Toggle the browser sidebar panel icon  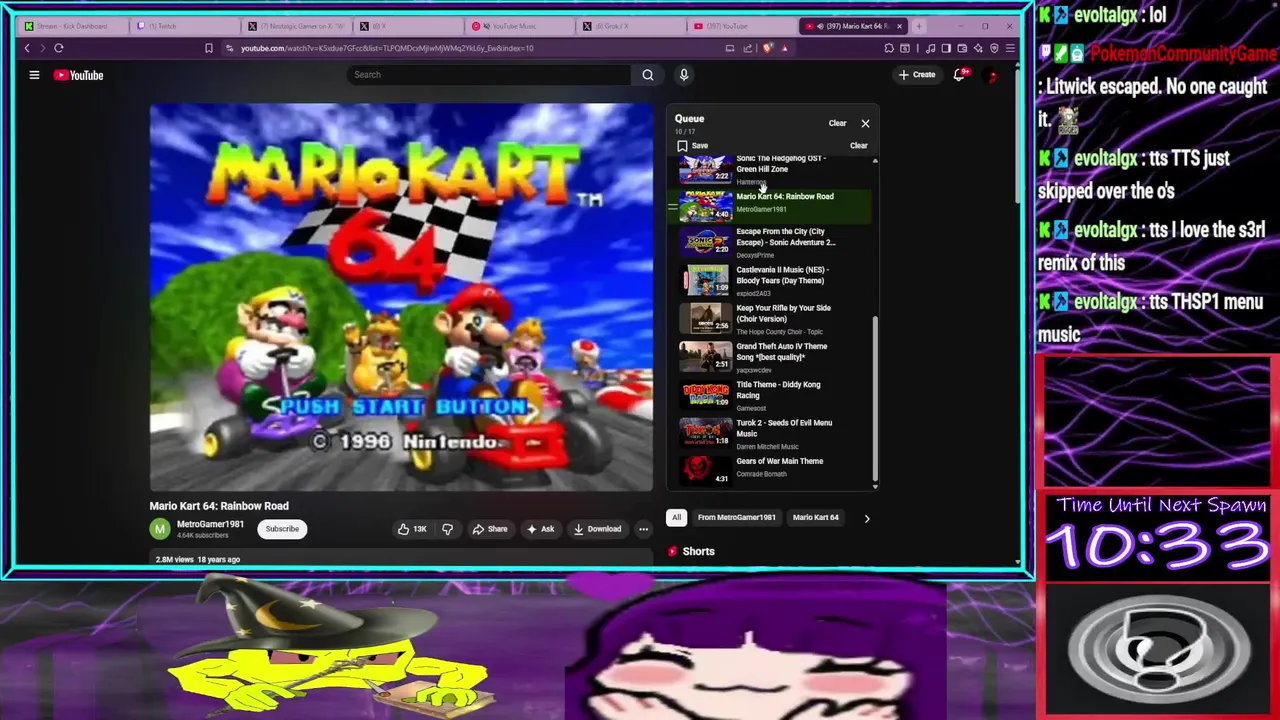pos(946,48)
